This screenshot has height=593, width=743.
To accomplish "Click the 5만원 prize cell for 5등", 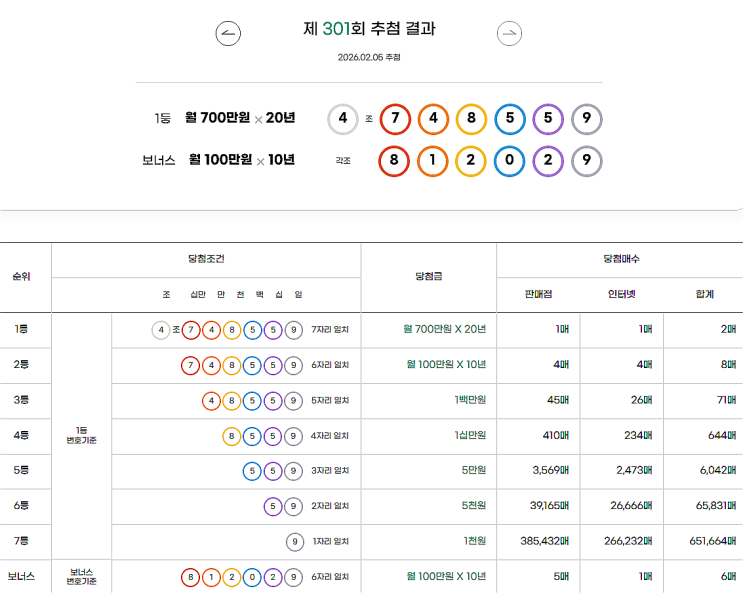I will 474,470.
